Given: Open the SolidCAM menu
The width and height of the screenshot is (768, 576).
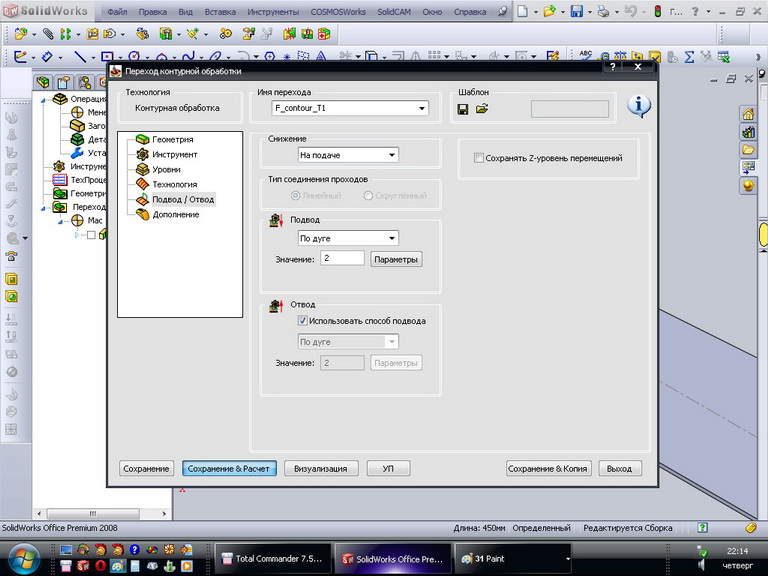Looking at the screenshot, I should (x=394, y=11).
